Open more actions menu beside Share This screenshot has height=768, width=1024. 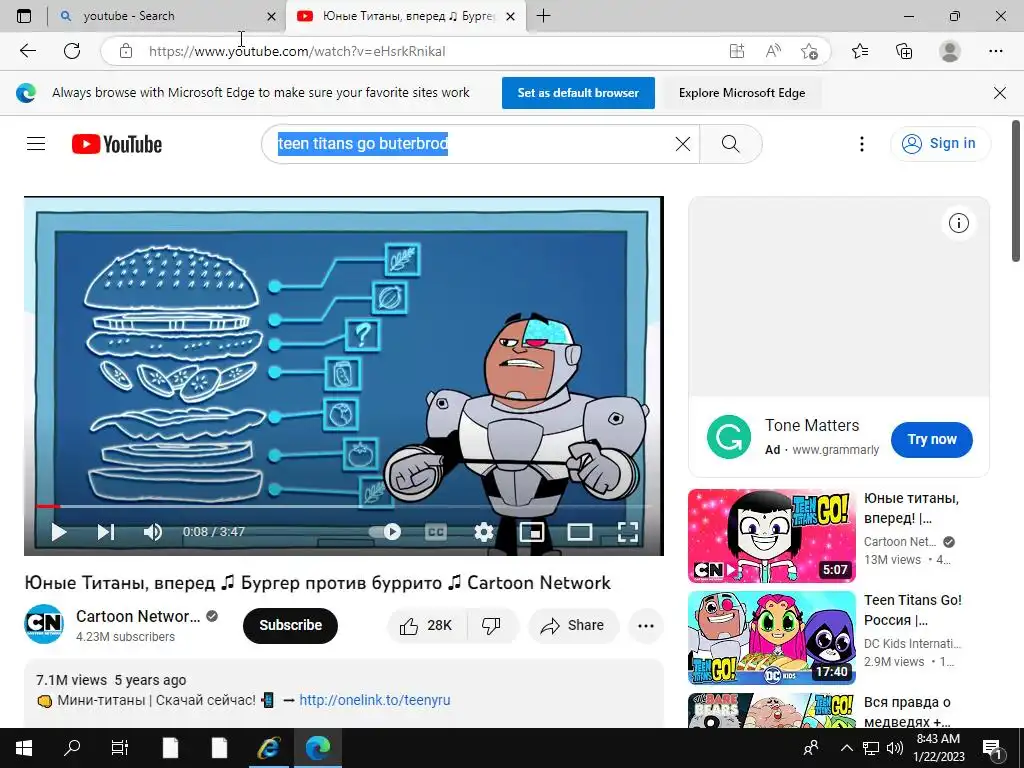pyautogui.click(x=646, y=626)
